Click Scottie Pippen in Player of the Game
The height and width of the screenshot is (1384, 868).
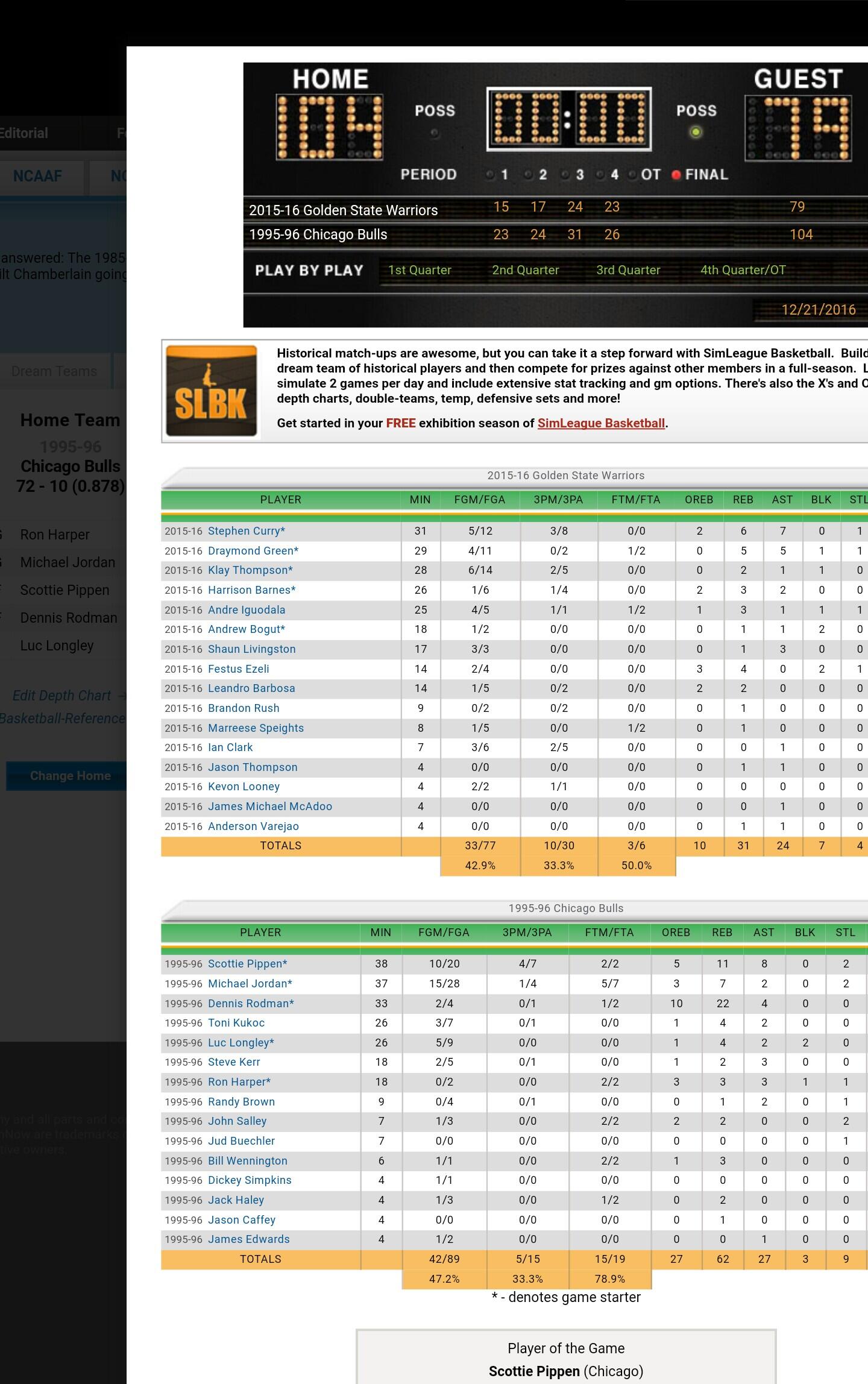(534, 1372)
